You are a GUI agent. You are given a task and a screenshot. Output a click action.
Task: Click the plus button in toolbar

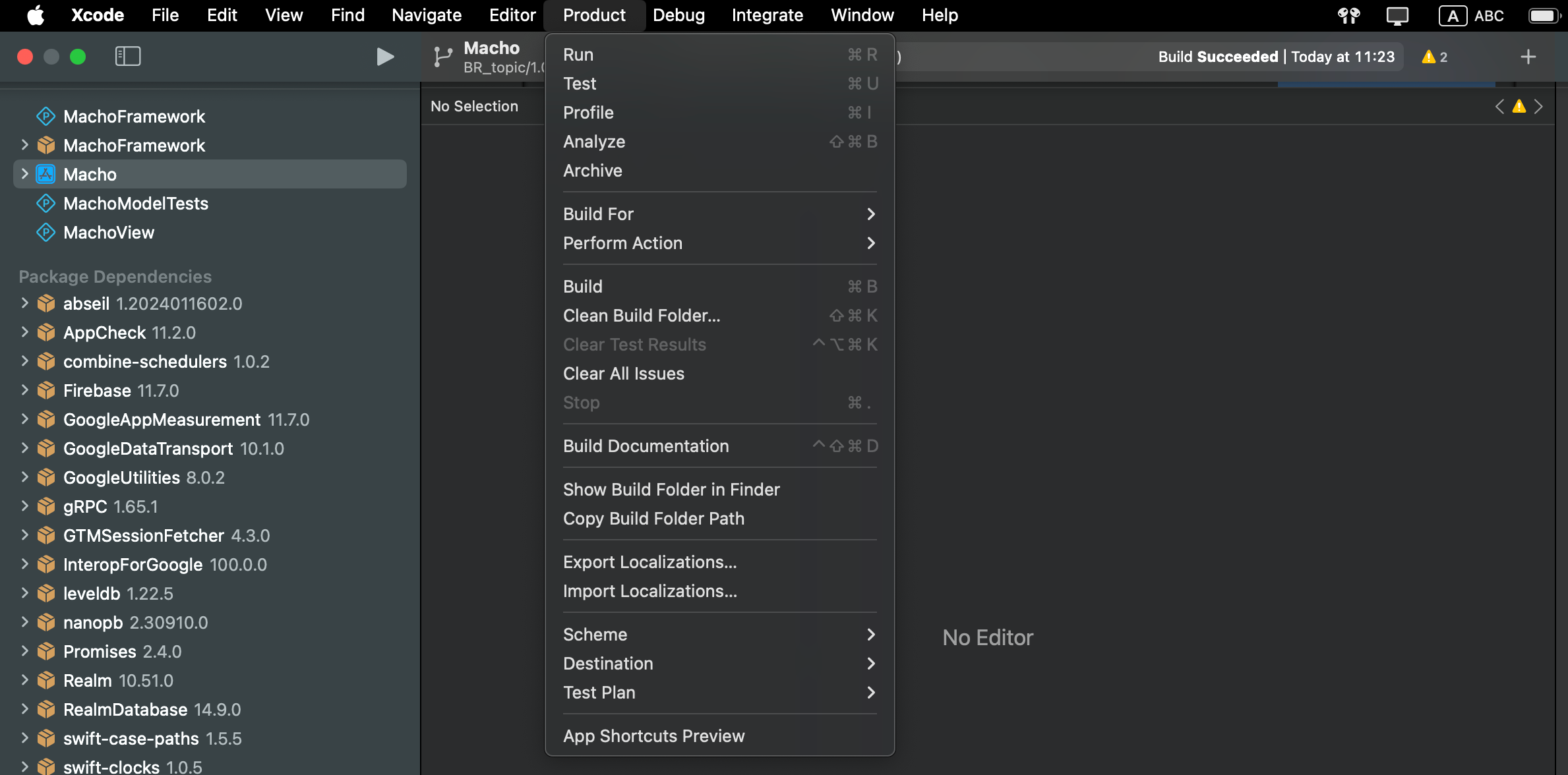tap(1528, 57)
